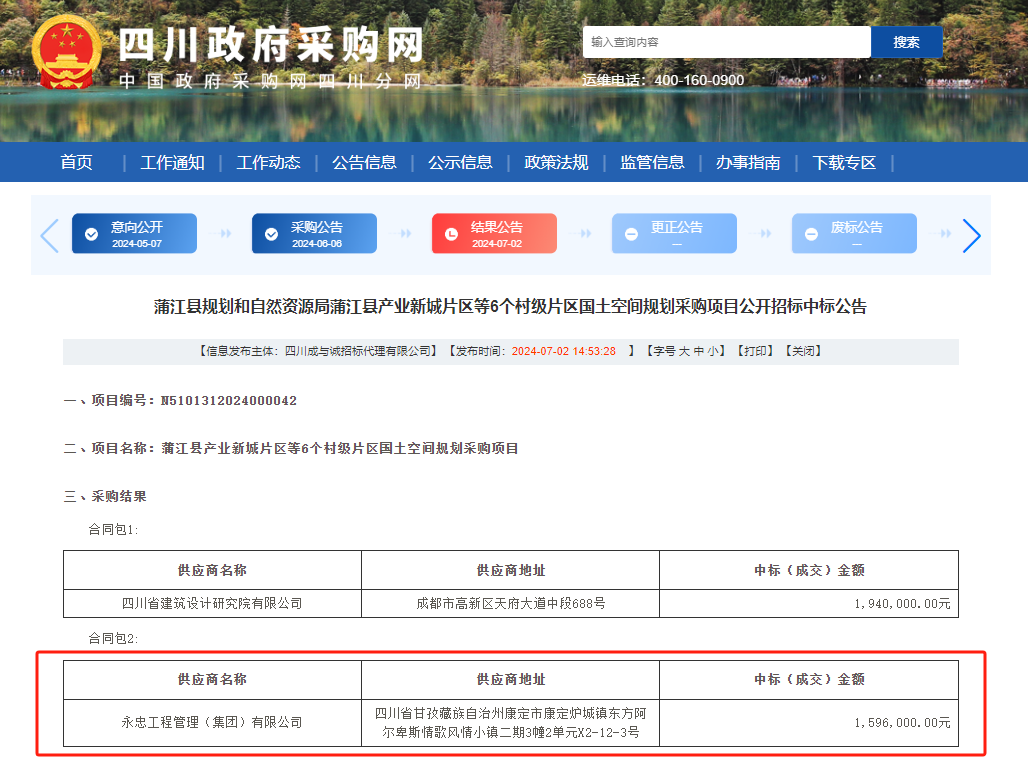The image size is (1028, 758).
Task: Open the 公告信息 menu item
Action: pos(364,163)
